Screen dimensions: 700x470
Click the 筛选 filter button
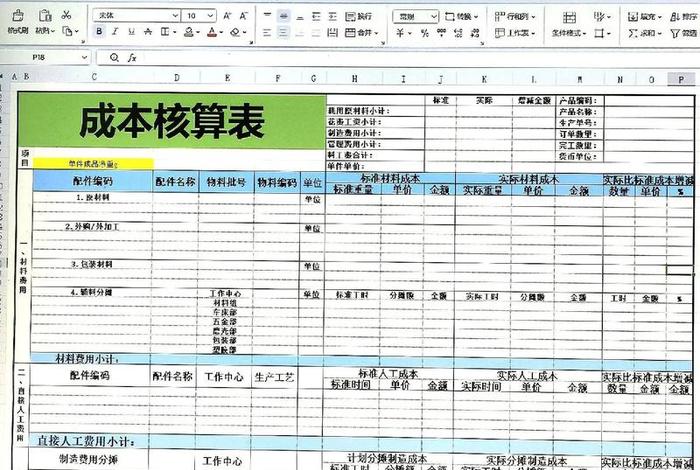[x=683, y=33]
